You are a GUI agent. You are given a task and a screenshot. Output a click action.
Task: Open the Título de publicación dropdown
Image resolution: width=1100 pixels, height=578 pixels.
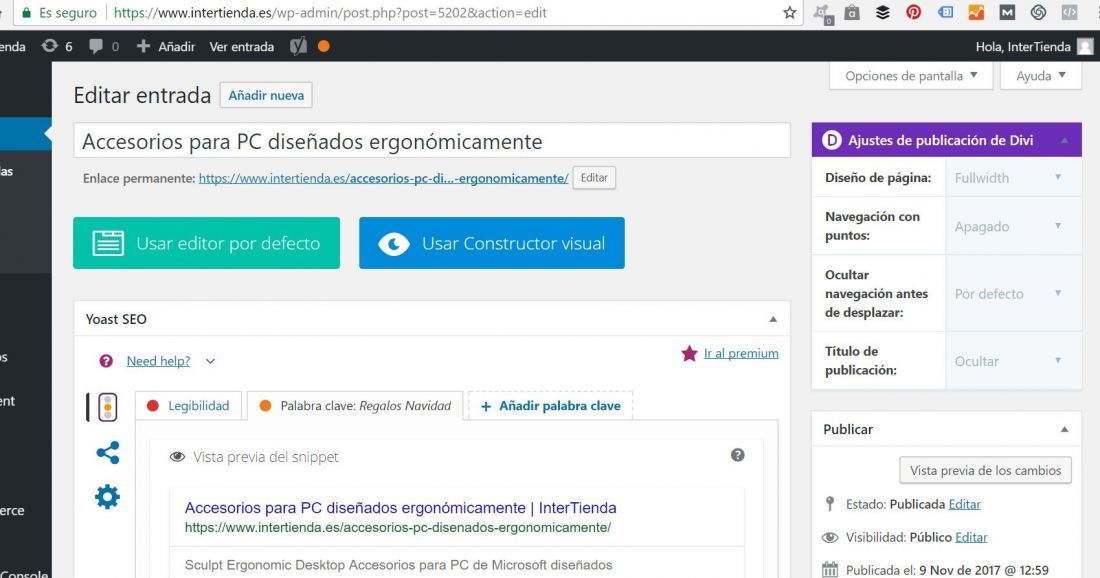[1013, 361]
